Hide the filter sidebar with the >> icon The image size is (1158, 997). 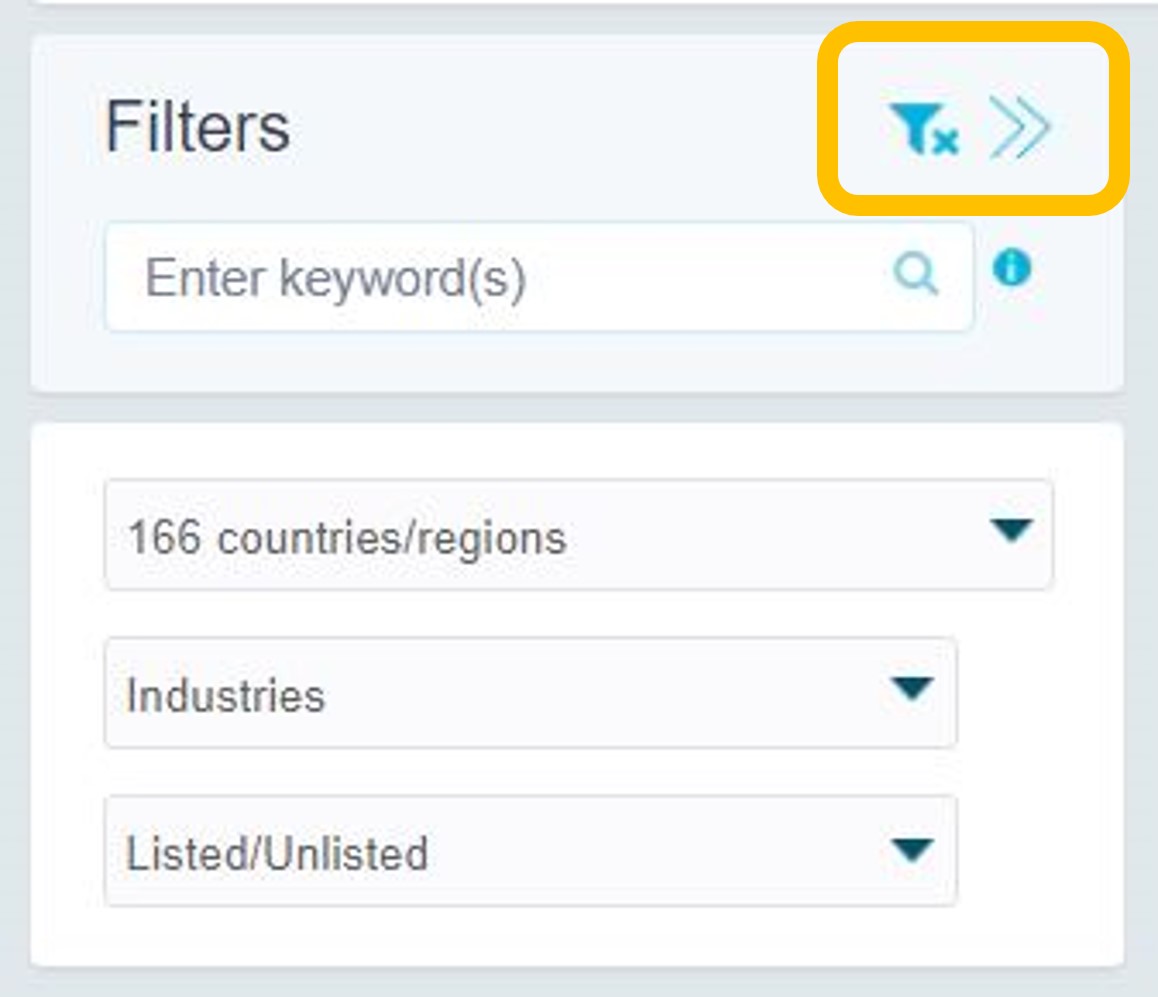coord(1019,129)
